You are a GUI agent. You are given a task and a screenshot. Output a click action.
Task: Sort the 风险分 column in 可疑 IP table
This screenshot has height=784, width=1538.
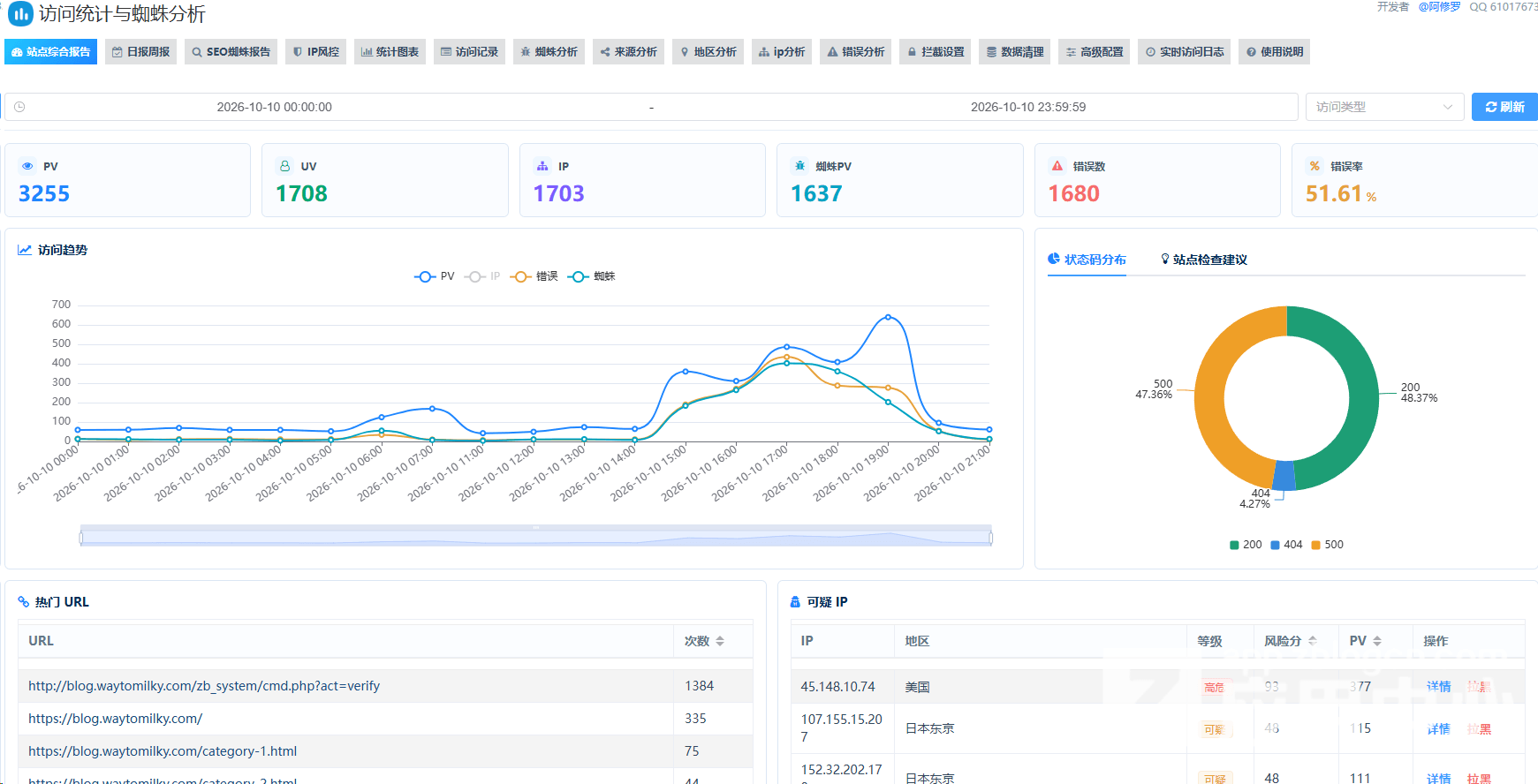click(1313, 641)
